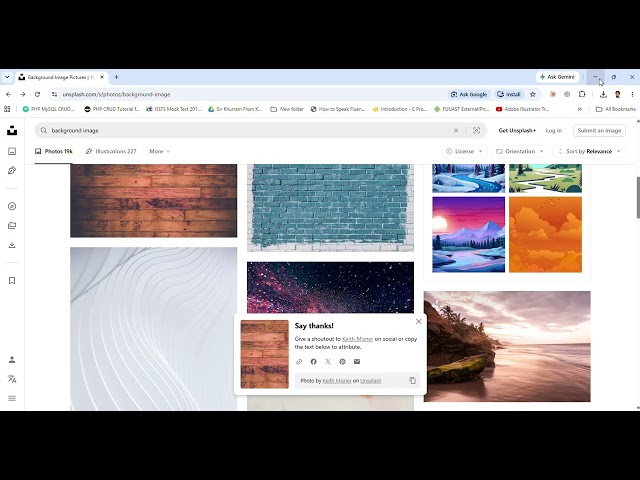Click Submit an image button
The image size is (640, 480).
point(599,131)
